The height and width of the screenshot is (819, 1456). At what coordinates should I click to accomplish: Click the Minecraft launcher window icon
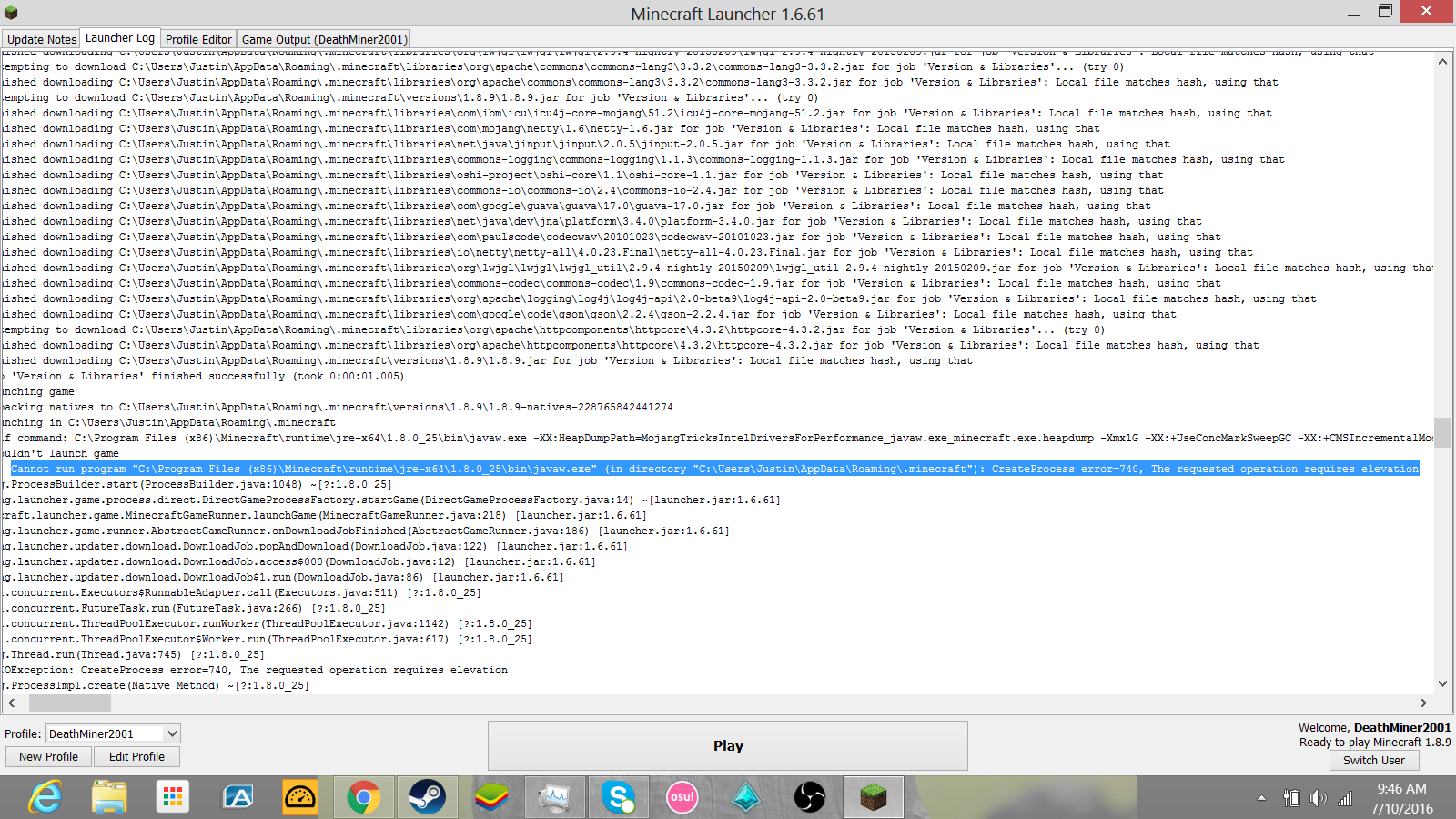click(x=11, y=13)
